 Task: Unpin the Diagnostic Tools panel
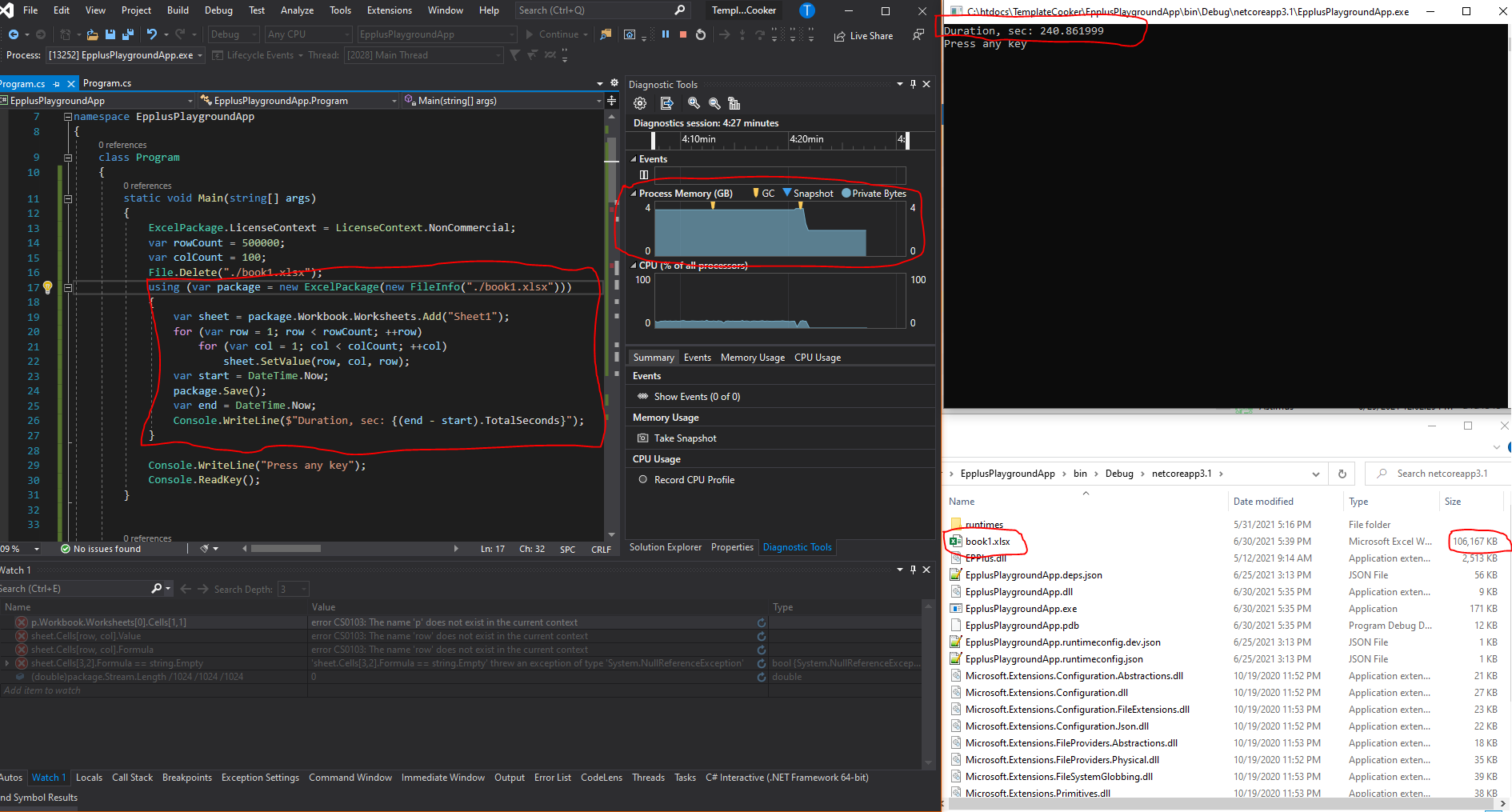click(x=912, y=84)
